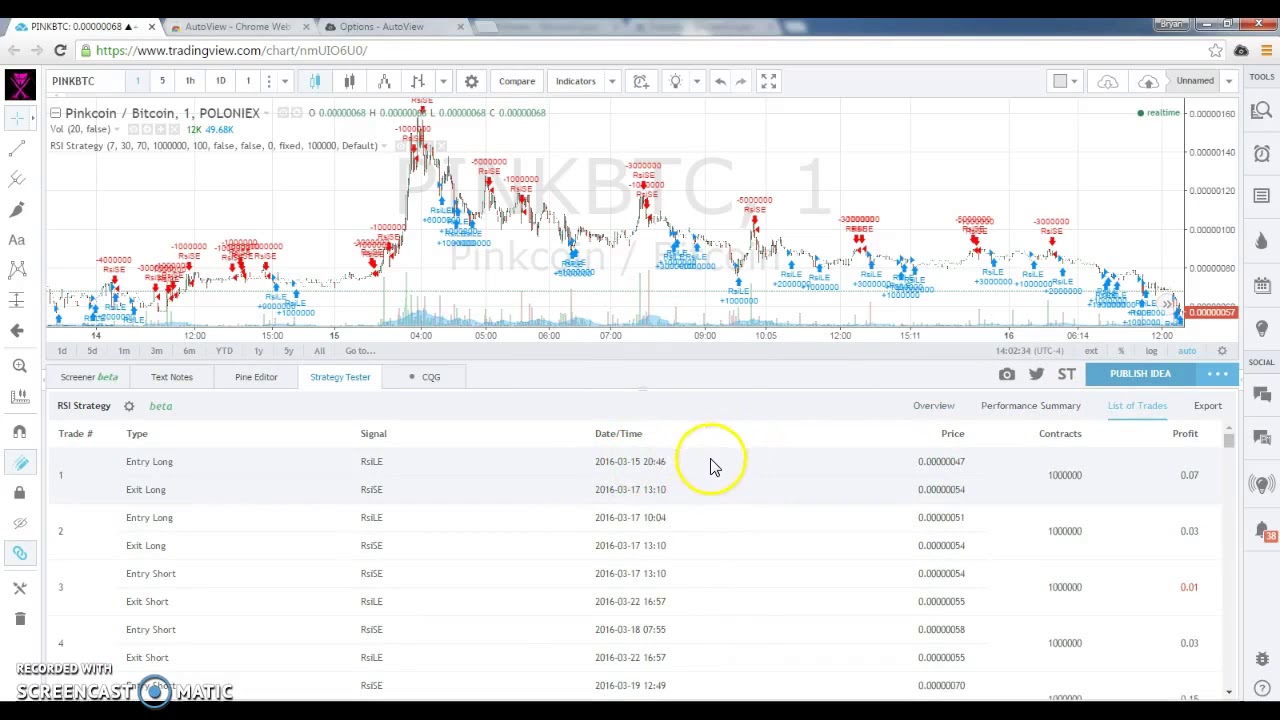The height and width of the screenshot is (720, 1280).
Task: Toggle stay-in-drawing-mode pencil icon
Action: [19, 462]
